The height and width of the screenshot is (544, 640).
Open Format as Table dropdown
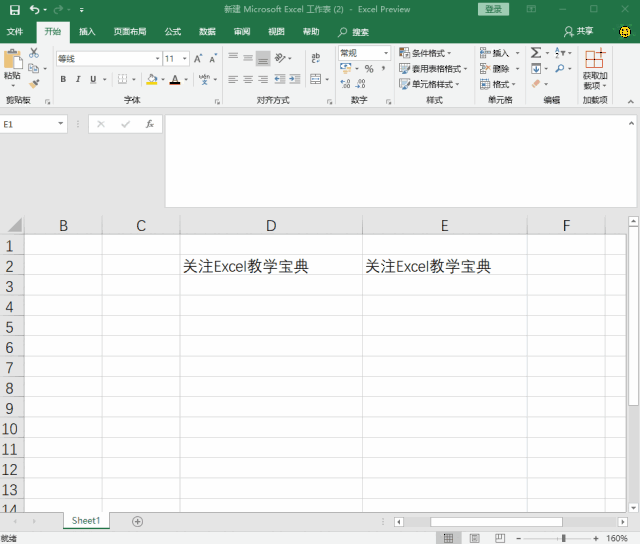click(x=433, y=69)
